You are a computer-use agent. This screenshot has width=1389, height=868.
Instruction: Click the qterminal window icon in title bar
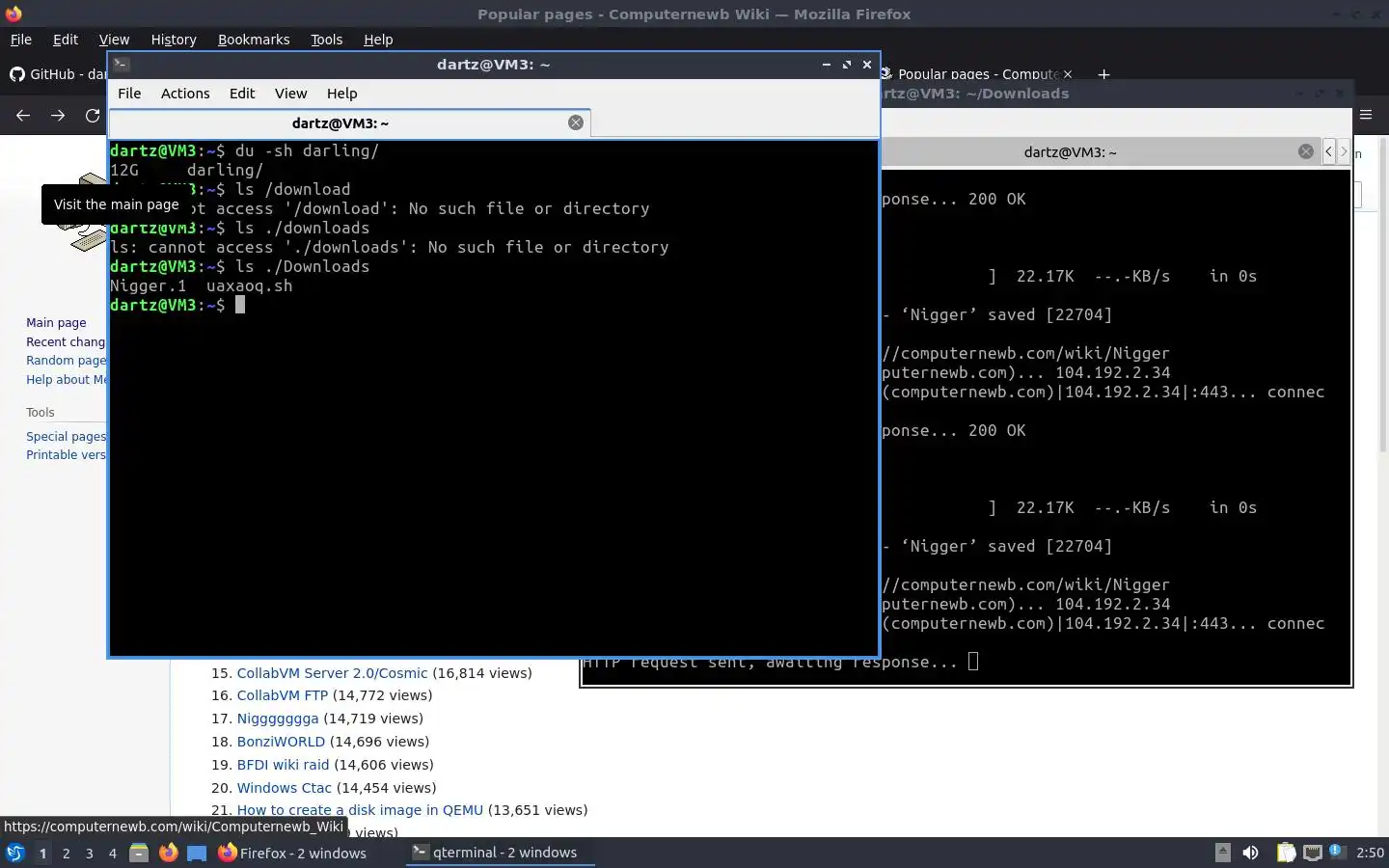tap(122, 65)
